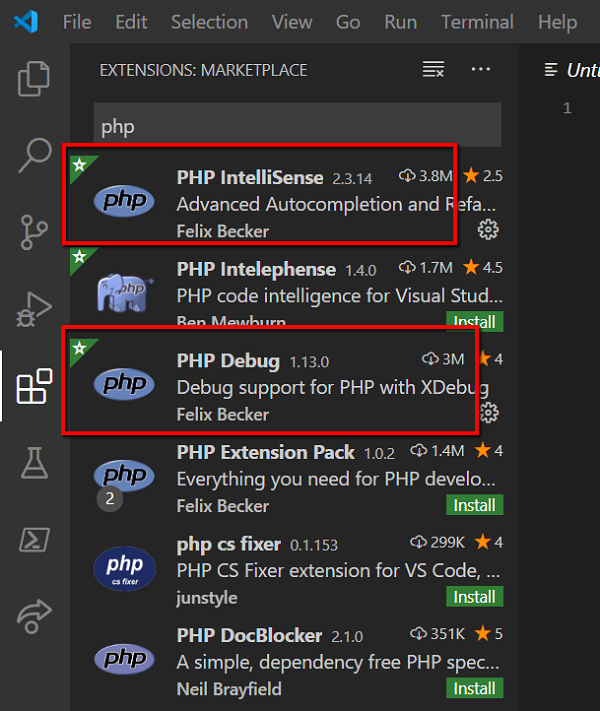The width and height of the screenshot is (600, 711).
Task: Open the Source Control view
Action: pyautogui.click(x=34, y=232)
